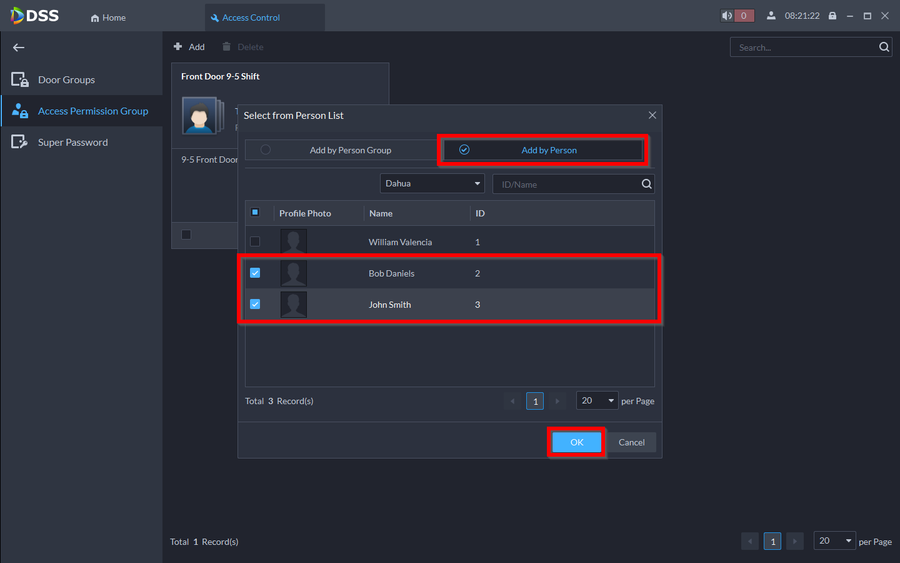Go to previous page in main list

[750, 541]
